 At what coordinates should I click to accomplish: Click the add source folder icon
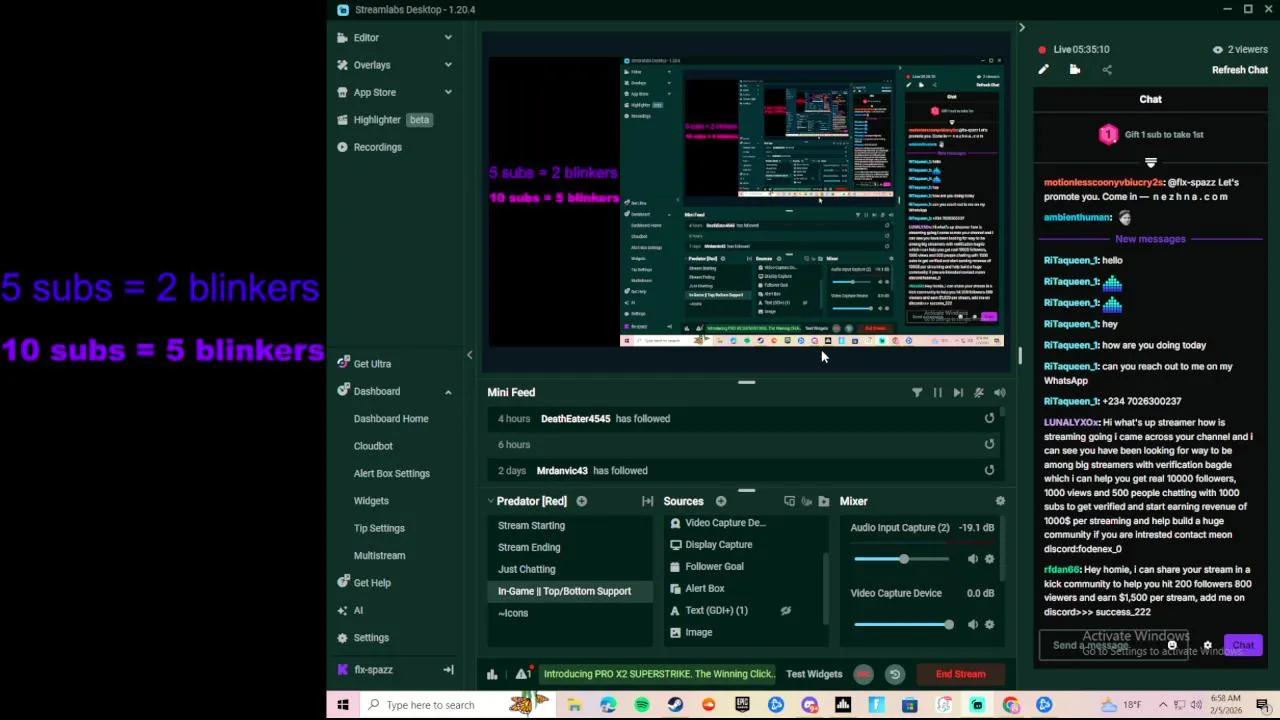tap(823, 501)
